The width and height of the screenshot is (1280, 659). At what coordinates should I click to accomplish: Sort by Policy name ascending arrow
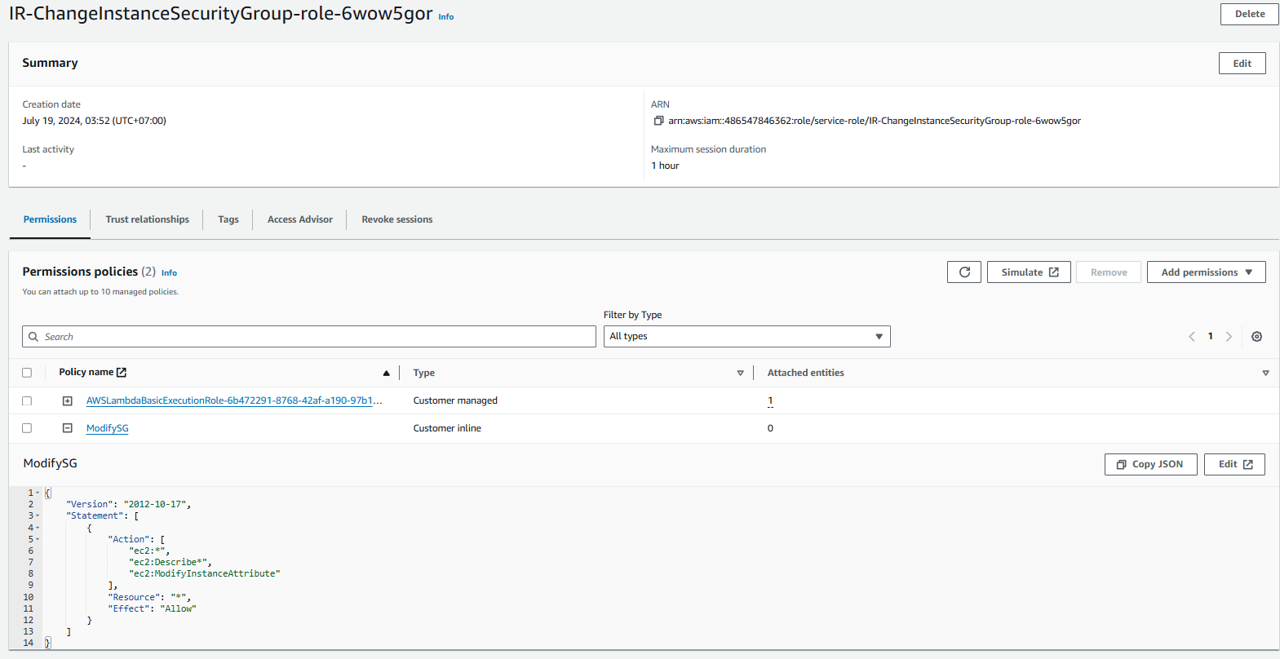click(386, 373)
